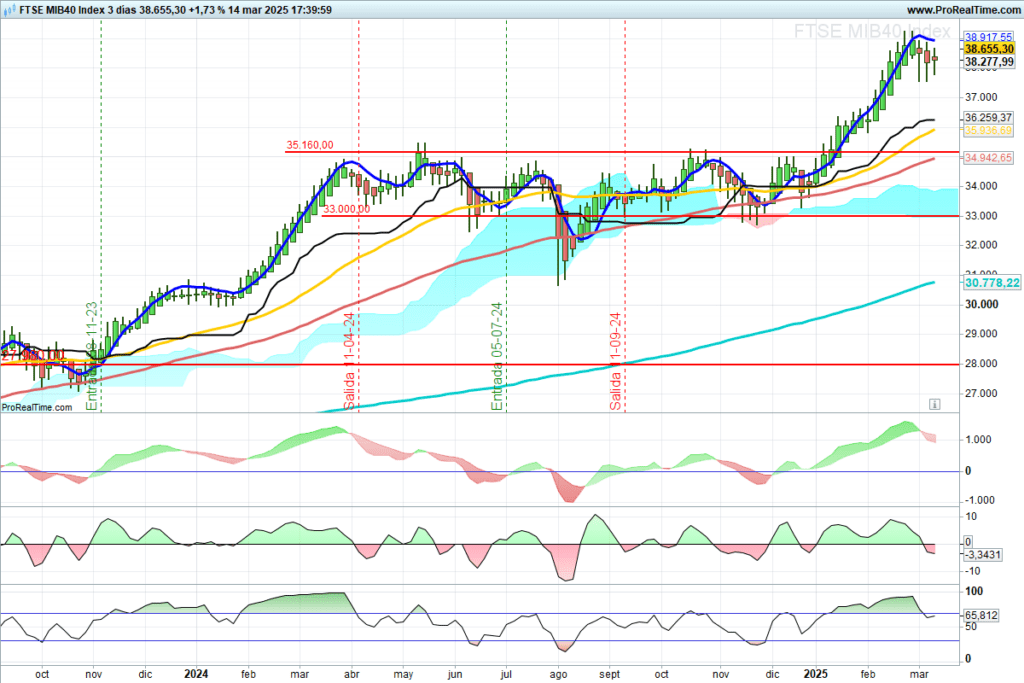Open the www.ProRealTime.com link in header
The image size is (1024, 683).
(964, 10)
